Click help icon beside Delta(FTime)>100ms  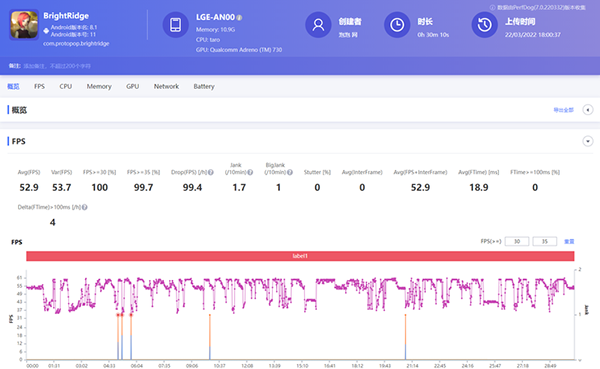click(x=85, y=207)
